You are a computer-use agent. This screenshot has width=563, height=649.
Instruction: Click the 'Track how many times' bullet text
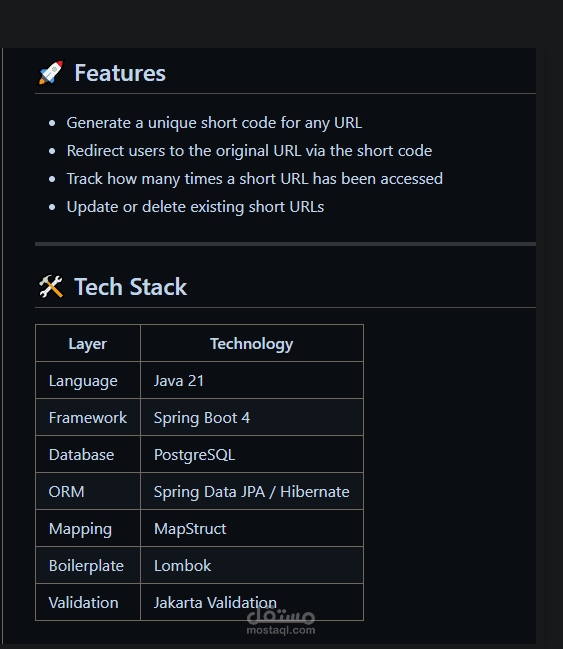pyautogui.click(x=255, y=179)
